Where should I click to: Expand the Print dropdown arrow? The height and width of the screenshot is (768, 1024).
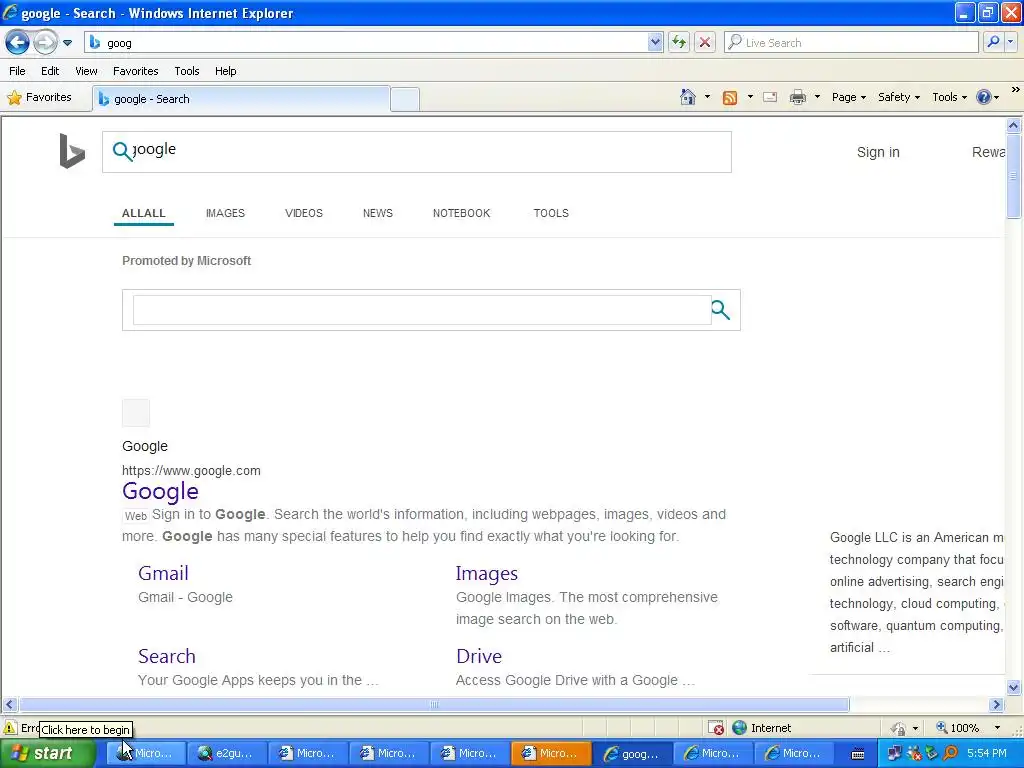(x=817, y=97)
